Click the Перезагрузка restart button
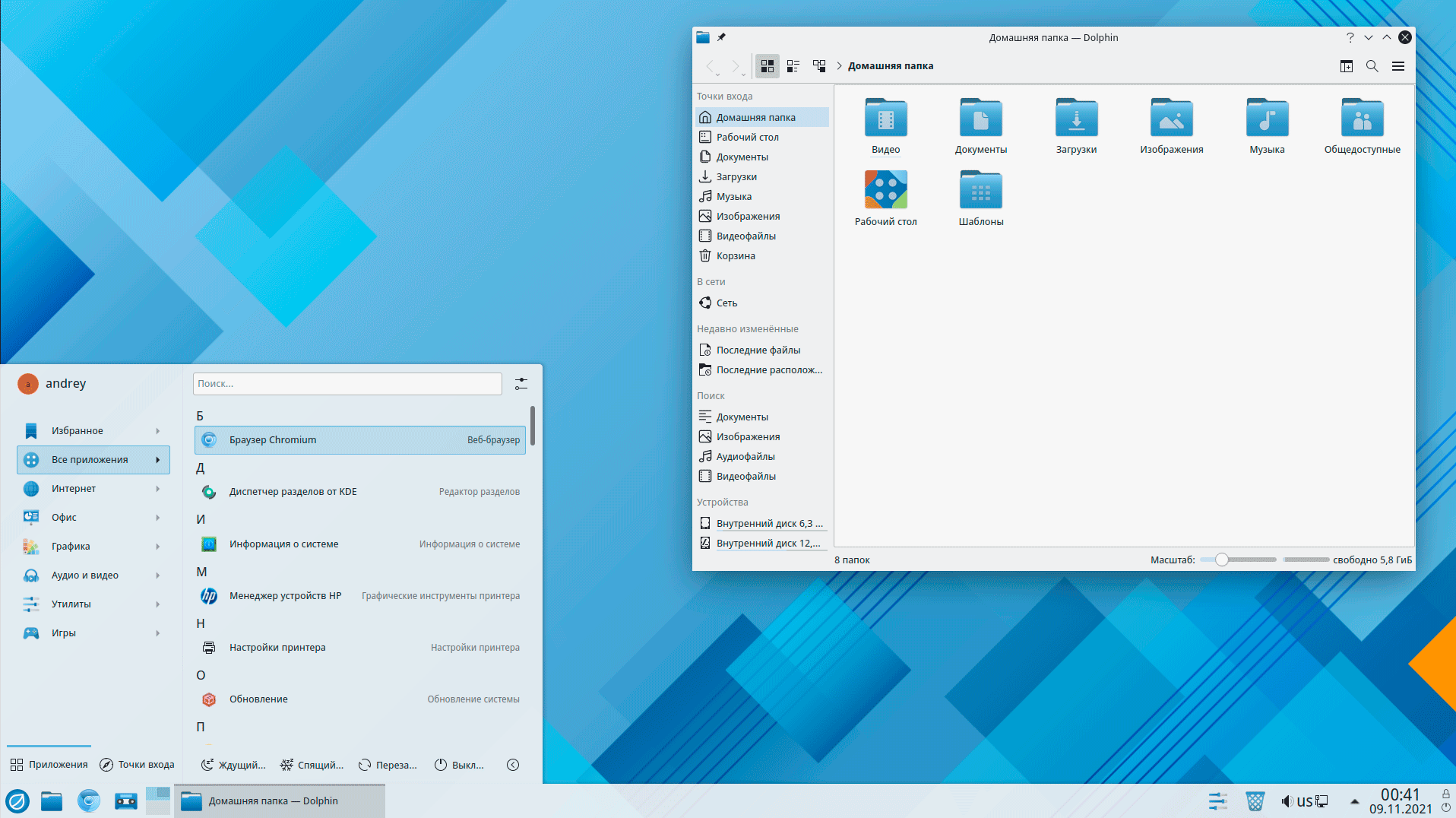Image resolution: width=1456 pixels, height=818 pixels. pos(388,765)
